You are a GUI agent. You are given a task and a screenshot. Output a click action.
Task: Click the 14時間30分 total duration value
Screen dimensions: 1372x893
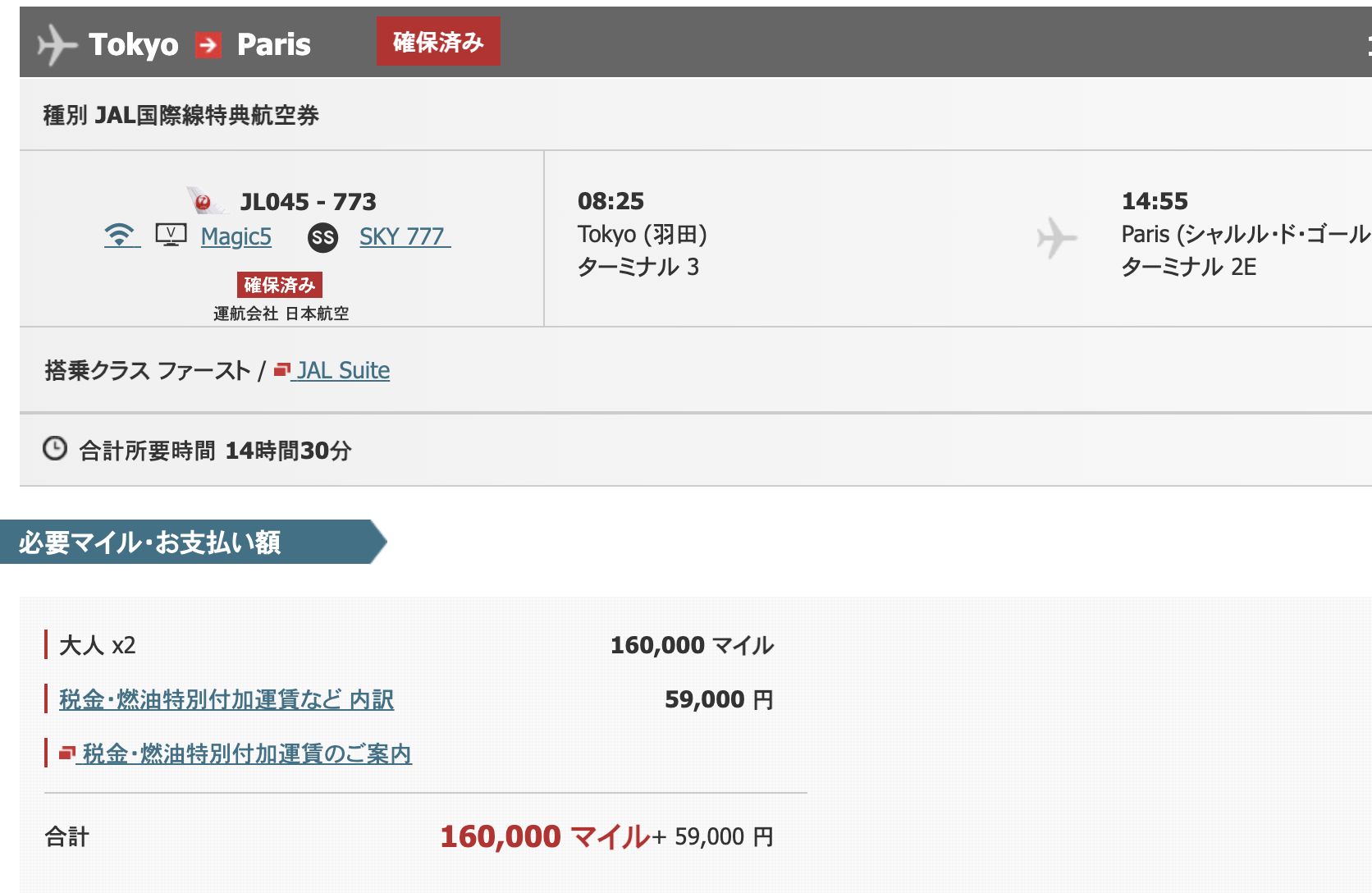(289, 451)
